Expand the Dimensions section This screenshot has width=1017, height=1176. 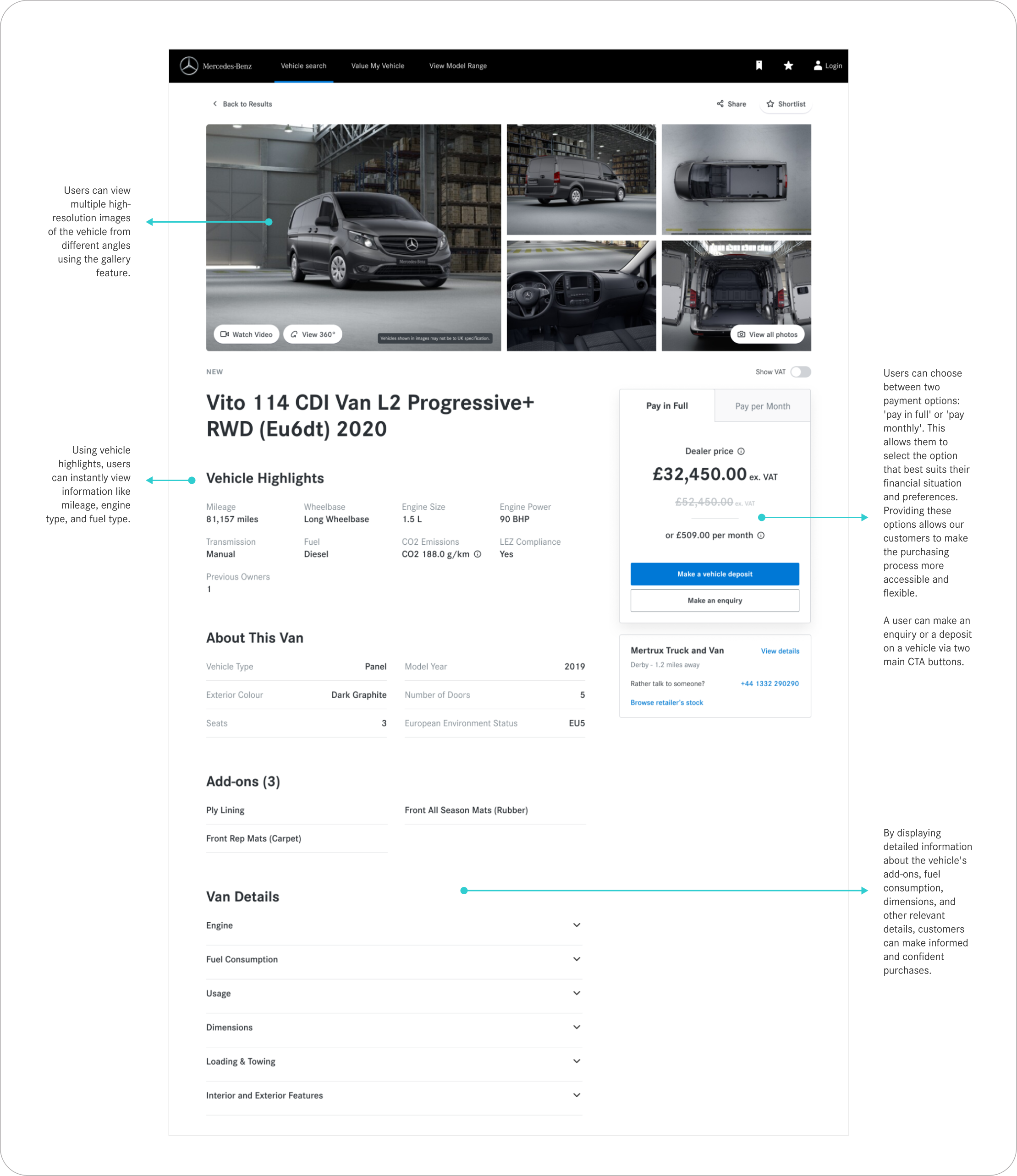[394, 1027]
